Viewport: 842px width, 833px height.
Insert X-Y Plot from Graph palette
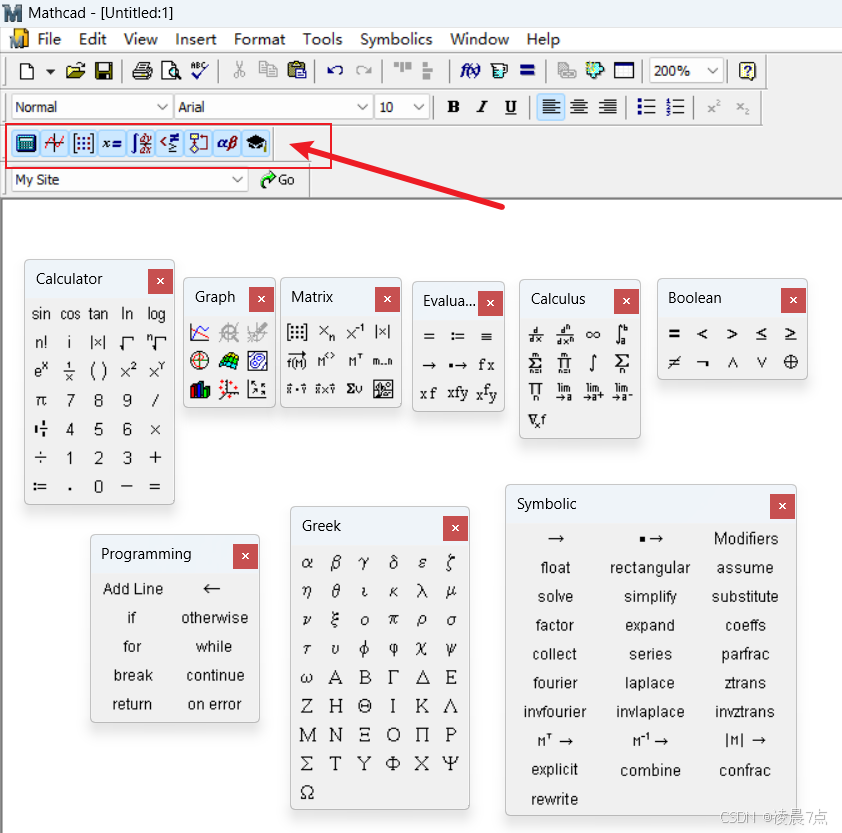tap(200, 332)
